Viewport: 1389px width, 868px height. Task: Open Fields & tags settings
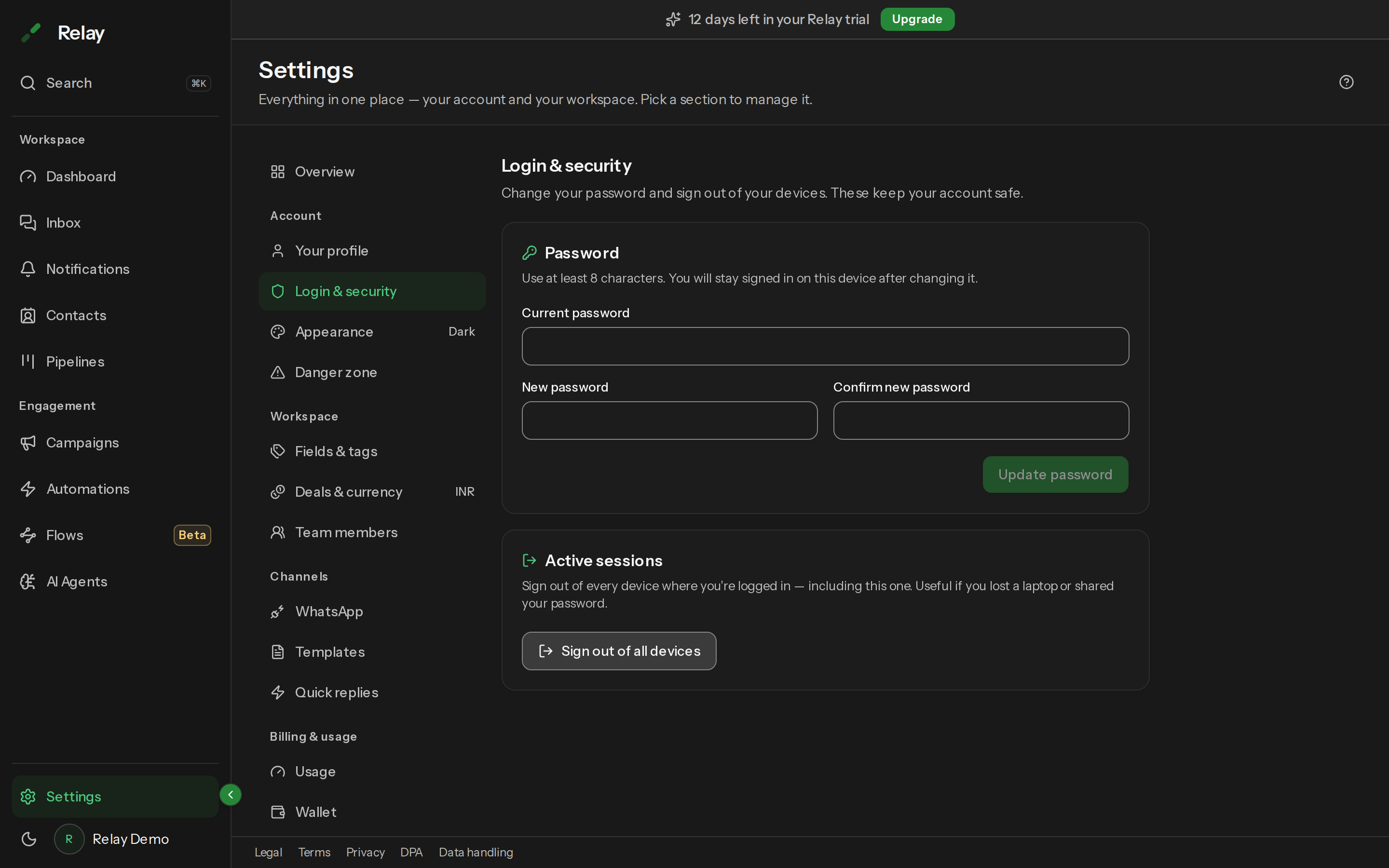click(372, 451)
